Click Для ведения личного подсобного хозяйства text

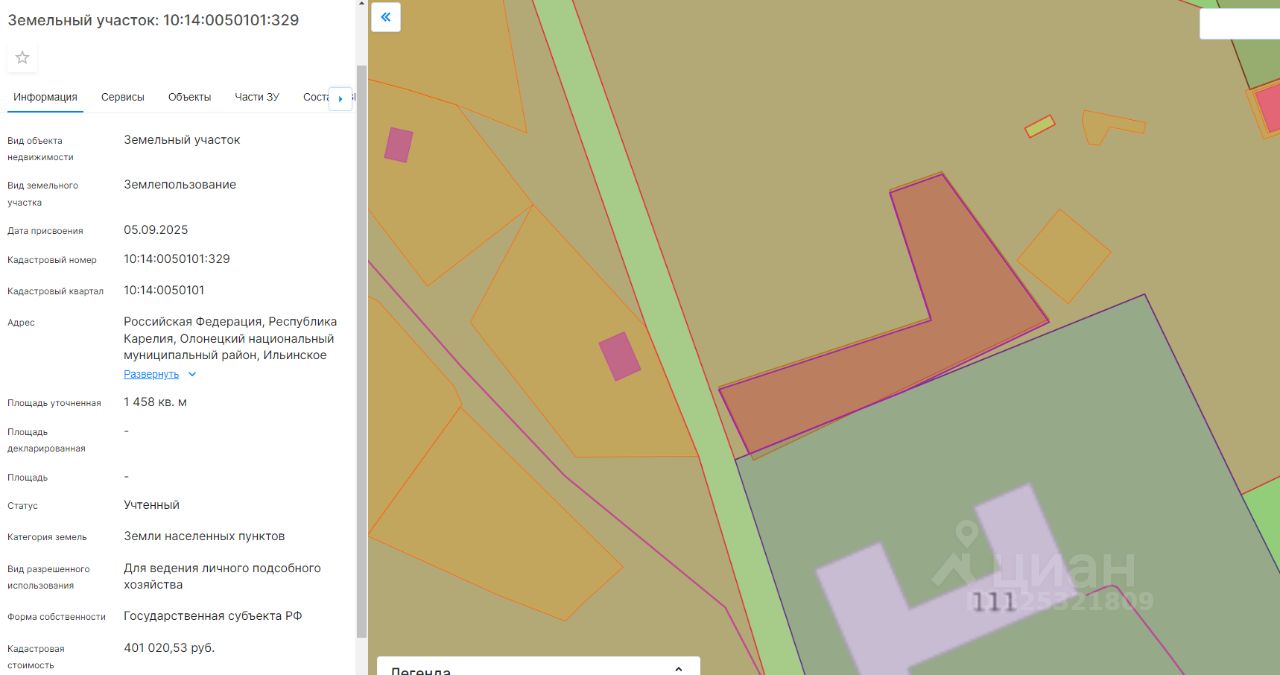pos(222,576)
